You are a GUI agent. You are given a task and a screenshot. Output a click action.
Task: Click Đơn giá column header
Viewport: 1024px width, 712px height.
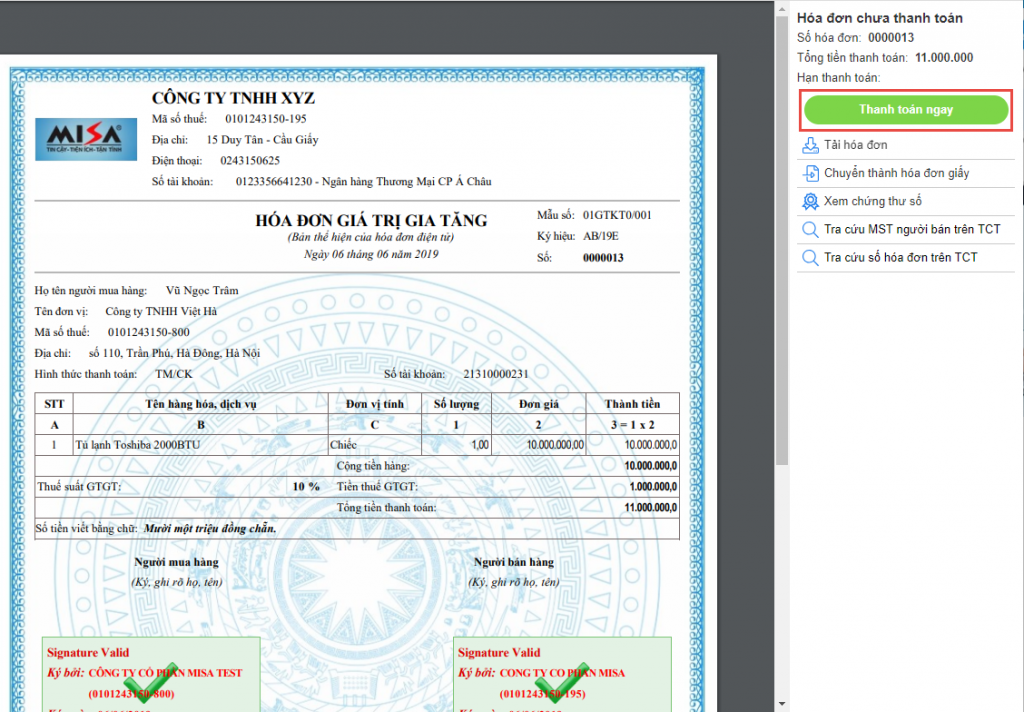(539, 404)
